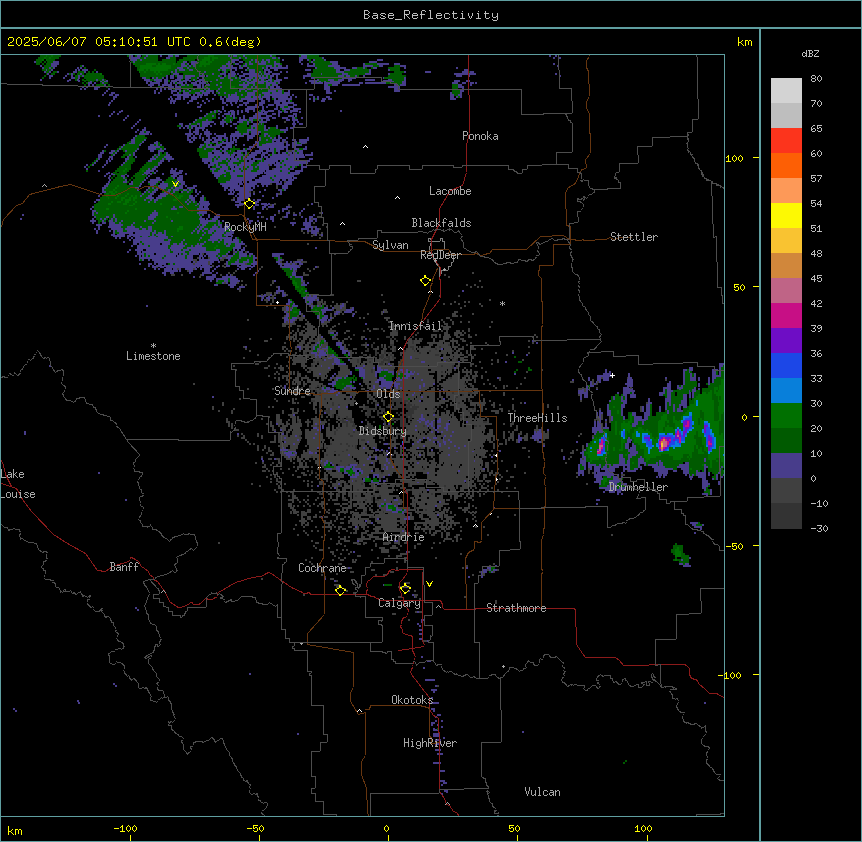Select the light blue swatch in the dBZ legend

(786, 391)
